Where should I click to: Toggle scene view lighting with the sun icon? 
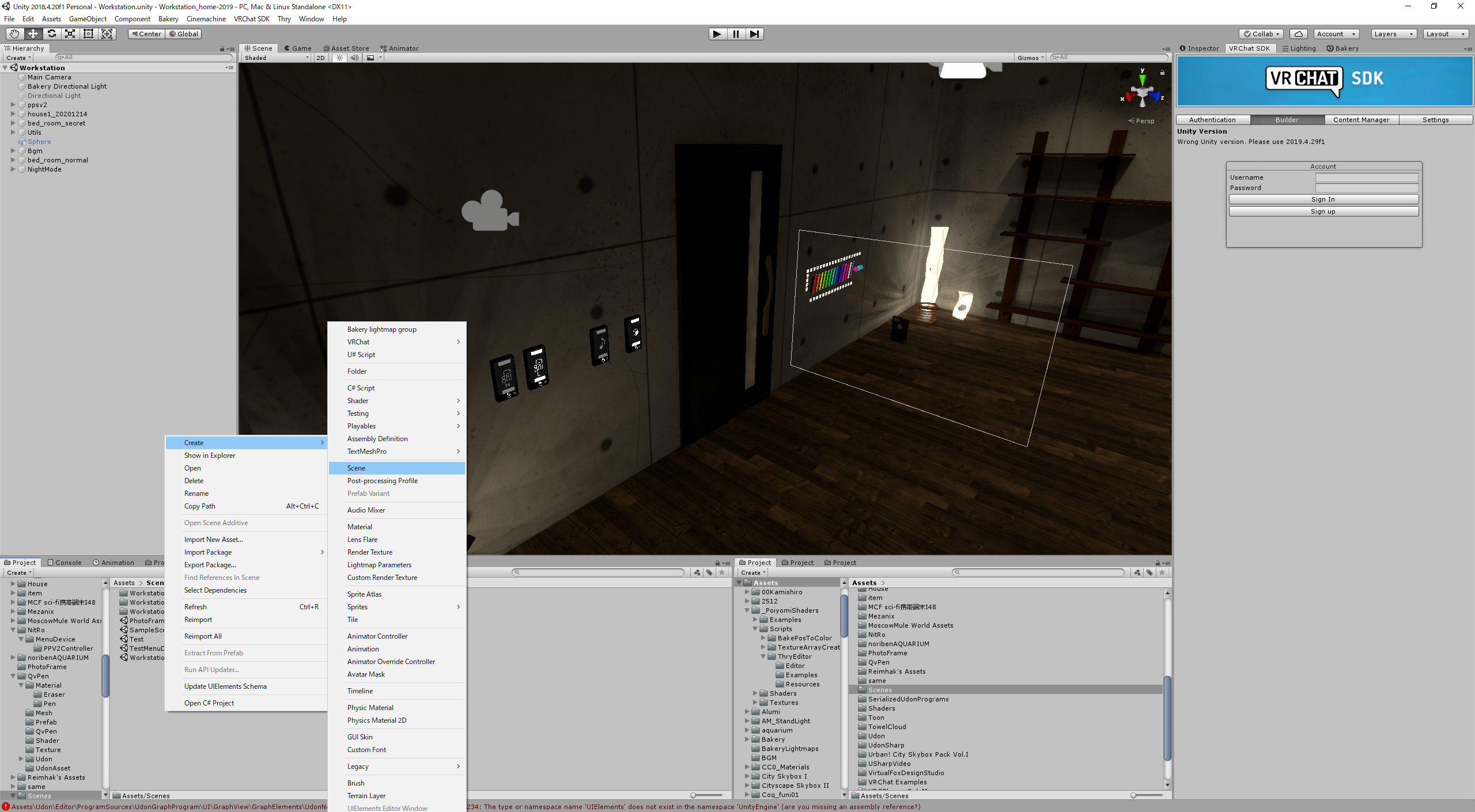(339, 57)
